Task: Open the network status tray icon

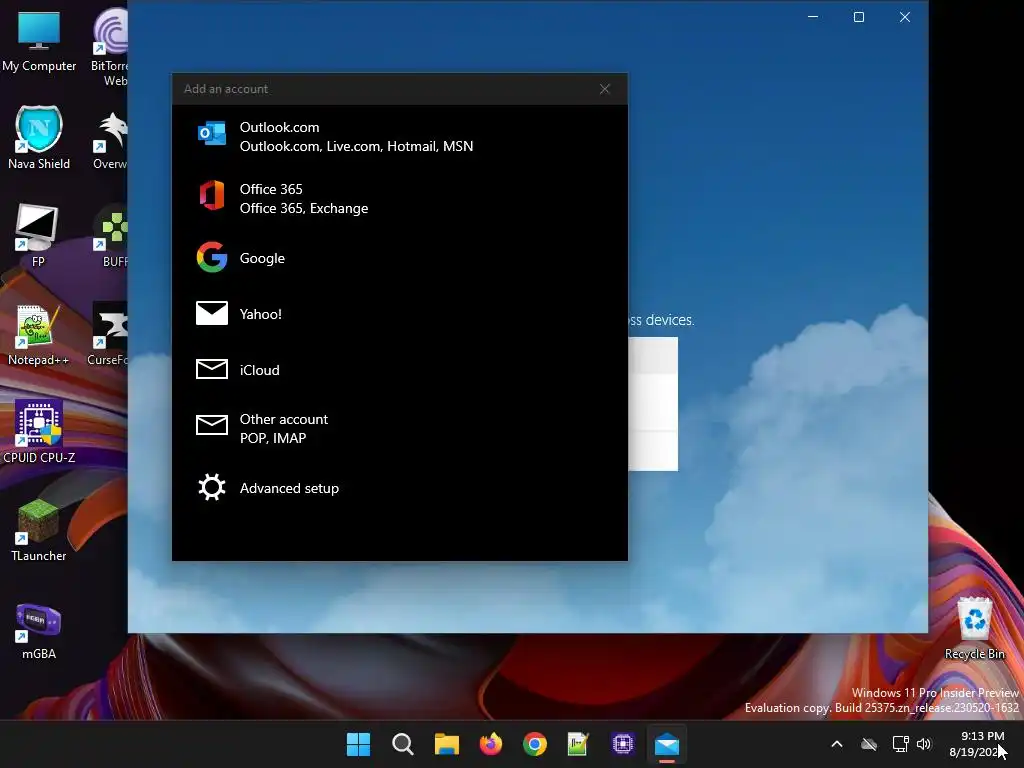Action: (x=901, y=744)
